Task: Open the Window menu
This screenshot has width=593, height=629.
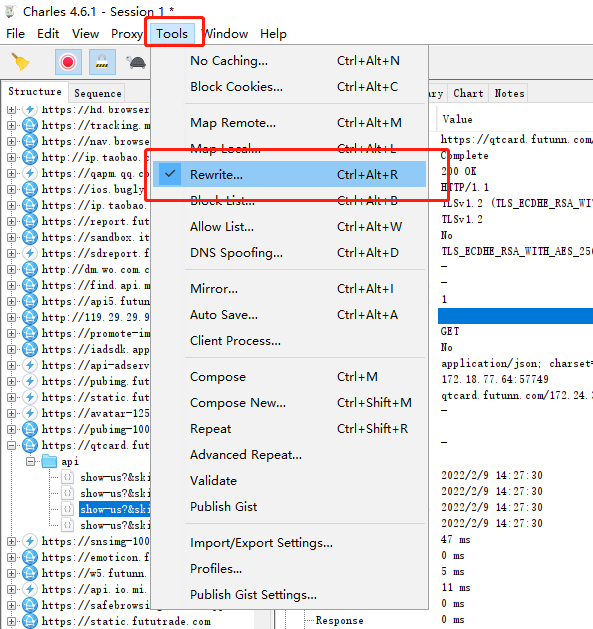Action: pyautogui.click(x=226, y=34)
